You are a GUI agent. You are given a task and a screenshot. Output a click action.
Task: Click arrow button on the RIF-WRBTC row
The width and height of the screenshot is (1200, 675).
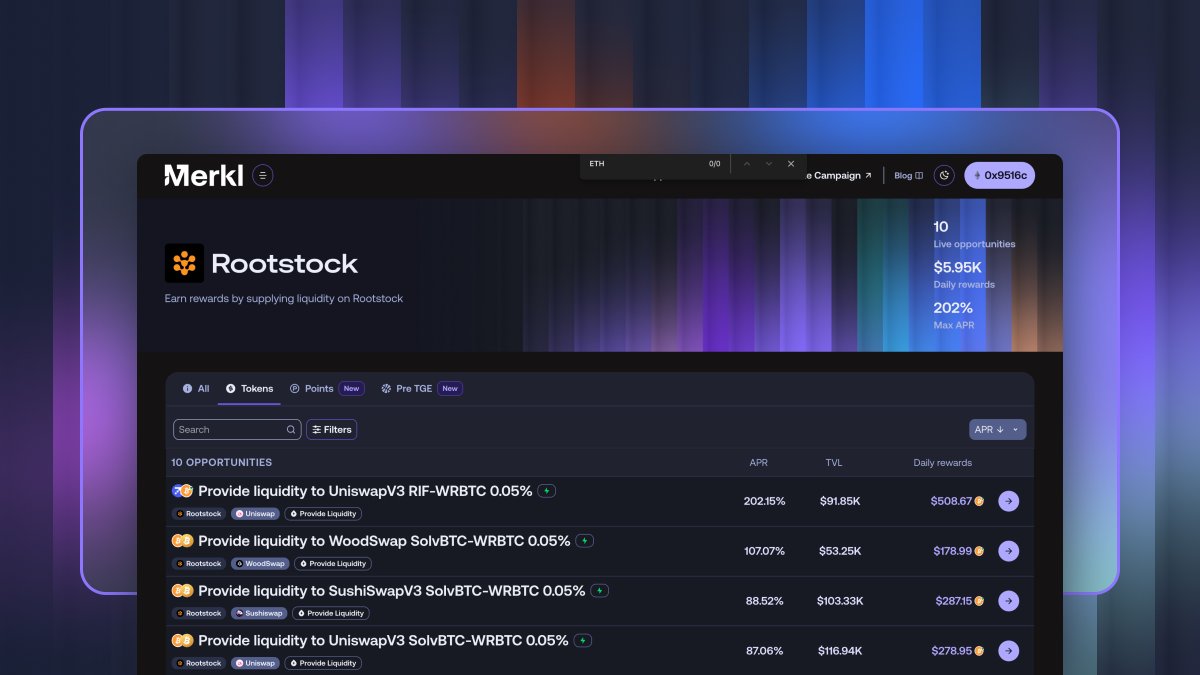1009,501
